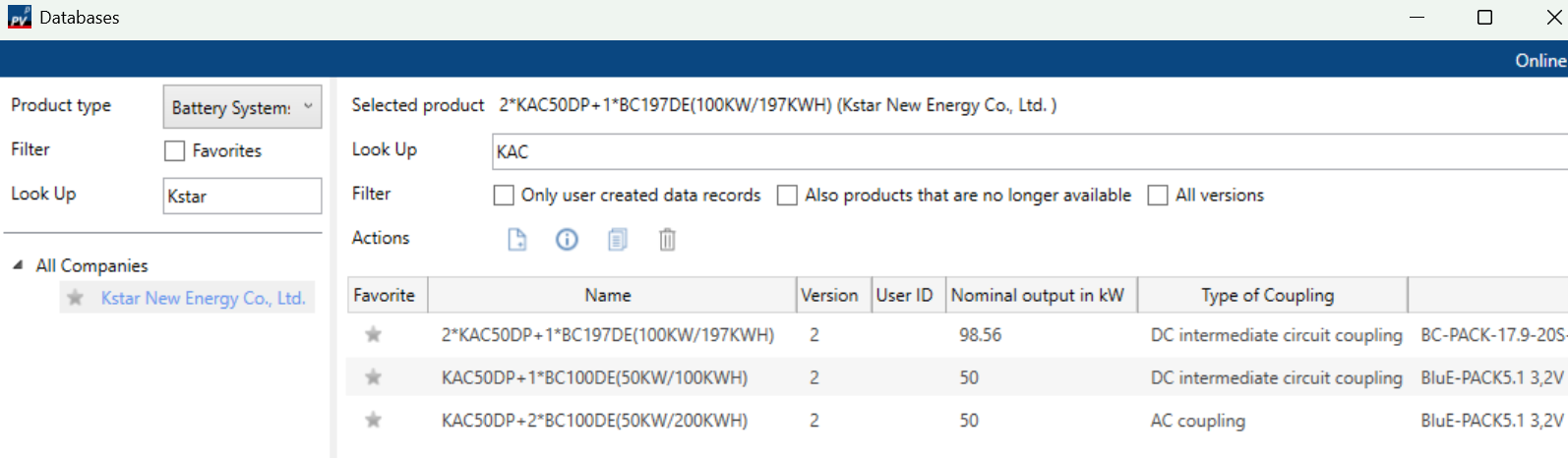Enable the All versions checkbox
Image resolution: width=1568 pixels, height=458 pixels.
(x=1158, y=196)
